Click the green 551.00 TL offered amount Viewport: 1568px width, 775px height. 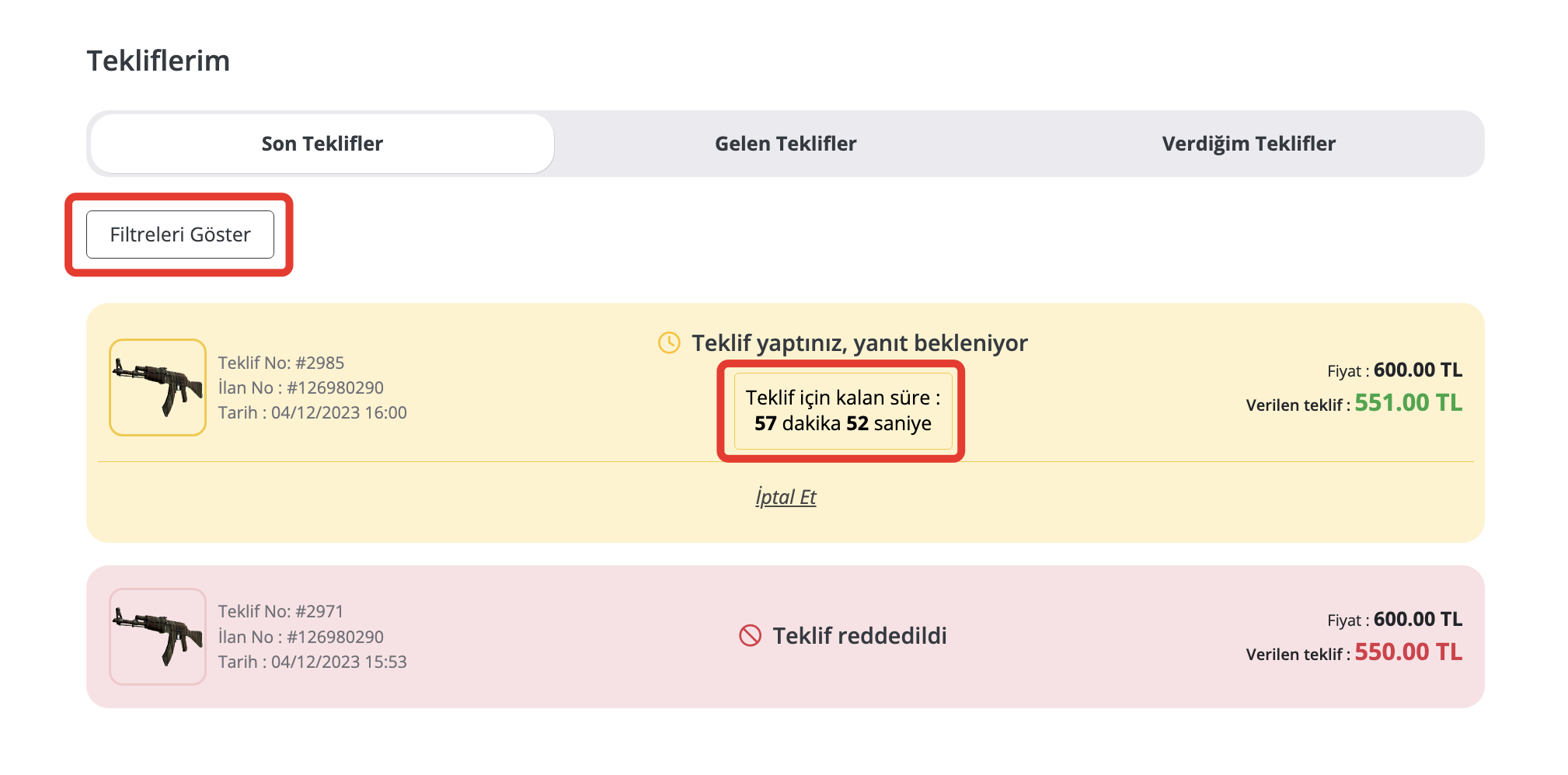tap(1408, 403)
